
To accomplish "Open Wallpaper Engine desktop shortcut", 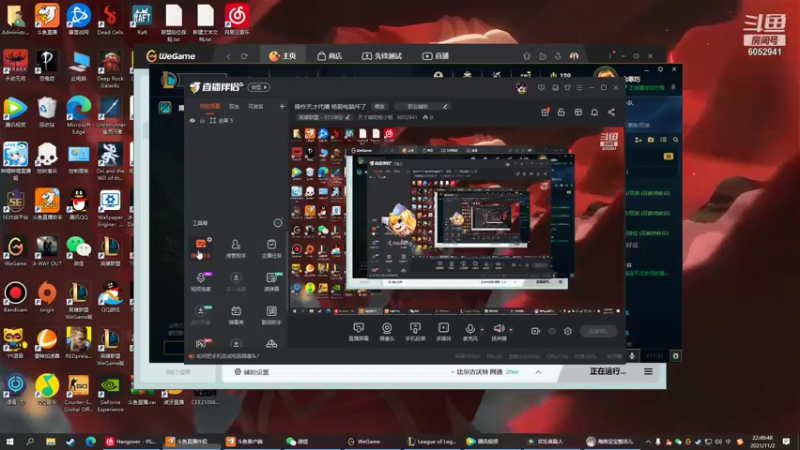I will [110, 207].
